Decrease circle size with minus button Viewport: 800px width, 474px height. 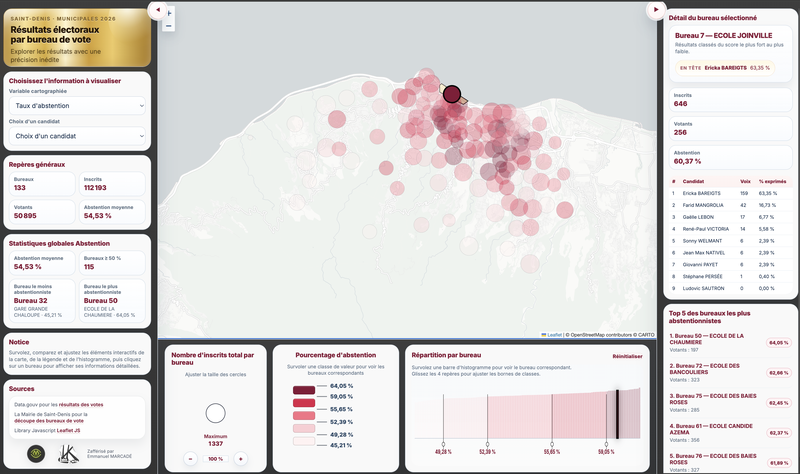click(x=191, y=459)
